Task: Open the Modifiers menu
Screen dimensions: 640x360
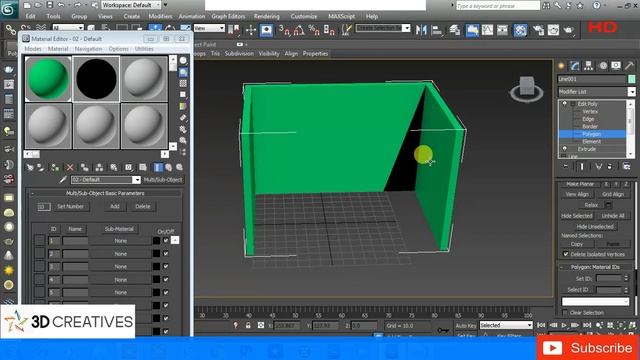Action: coord(160,16)
